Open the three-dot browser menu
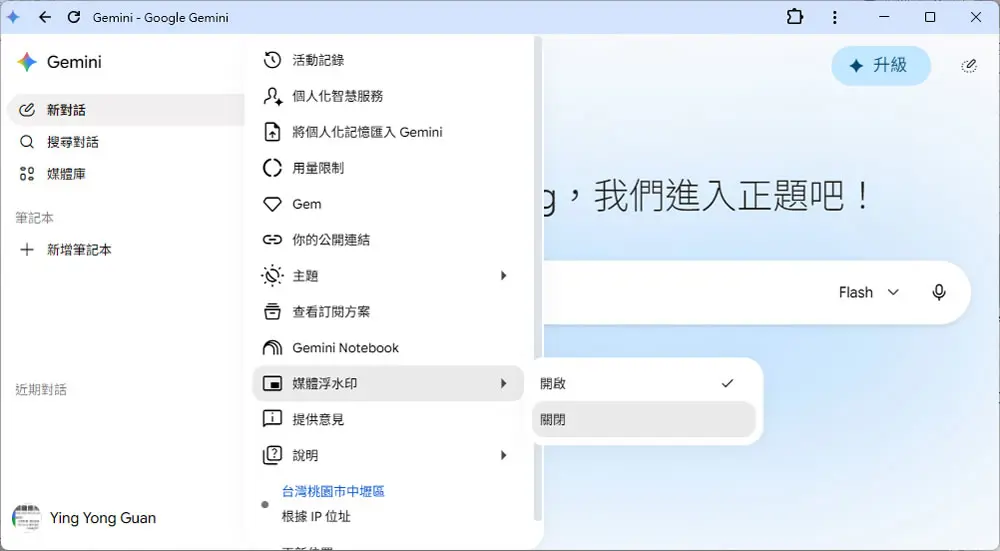Viewport: 1000px width, 551px height. 834,17
